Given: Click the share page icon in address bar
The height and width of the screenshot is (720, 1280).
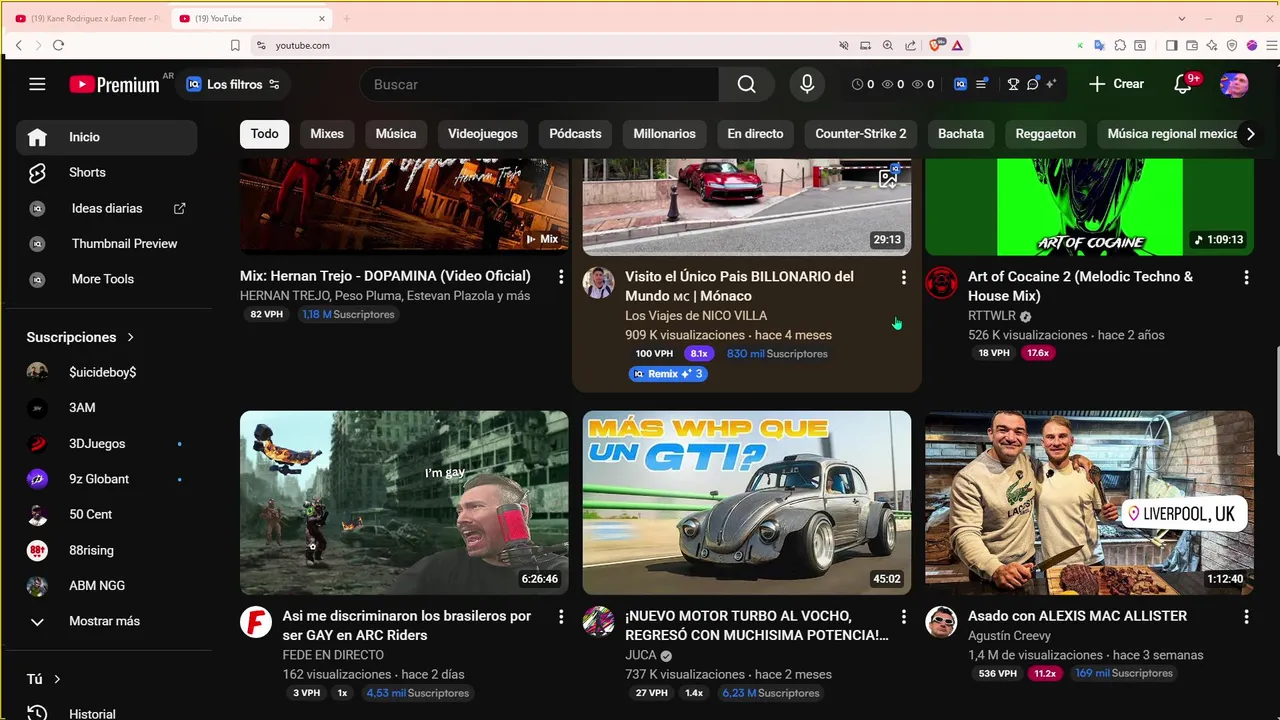Looking at the screenshot, I should (910, 45).
